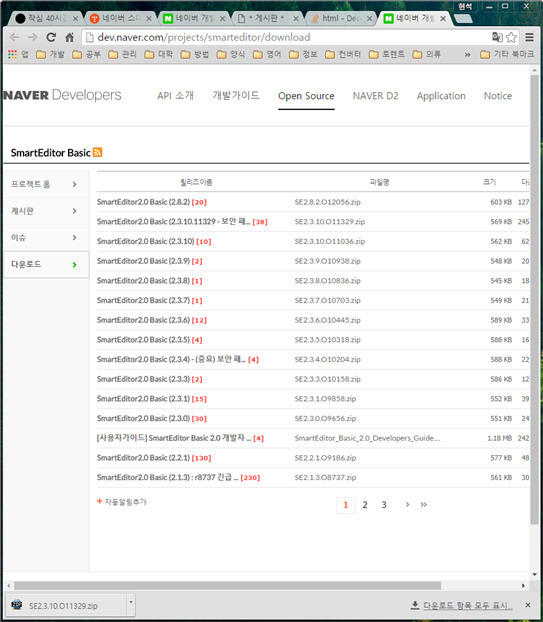Click 다운로드 항목 모두 표시 link
This screenshot has height=622, width=543.
point(467,605)
